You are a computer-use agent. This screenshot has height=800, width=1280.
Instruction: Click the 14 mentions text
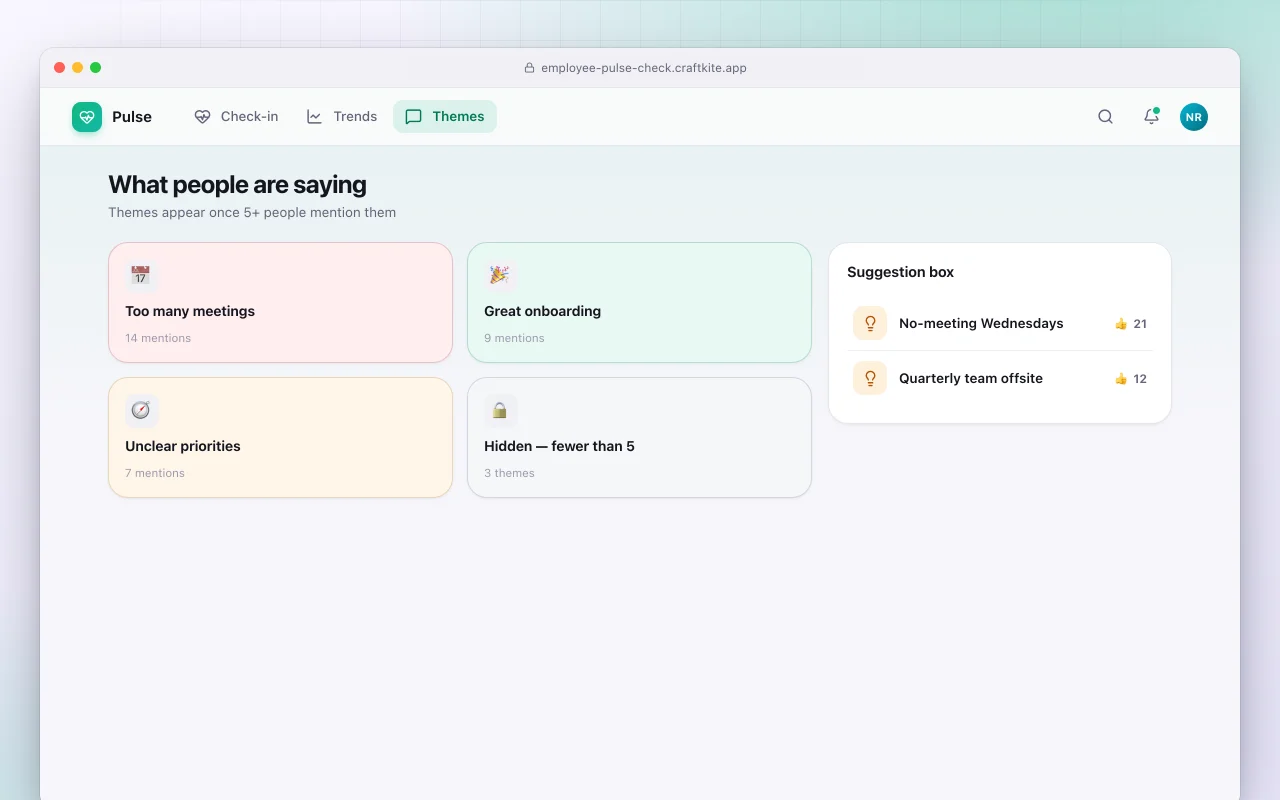[158, 338]
